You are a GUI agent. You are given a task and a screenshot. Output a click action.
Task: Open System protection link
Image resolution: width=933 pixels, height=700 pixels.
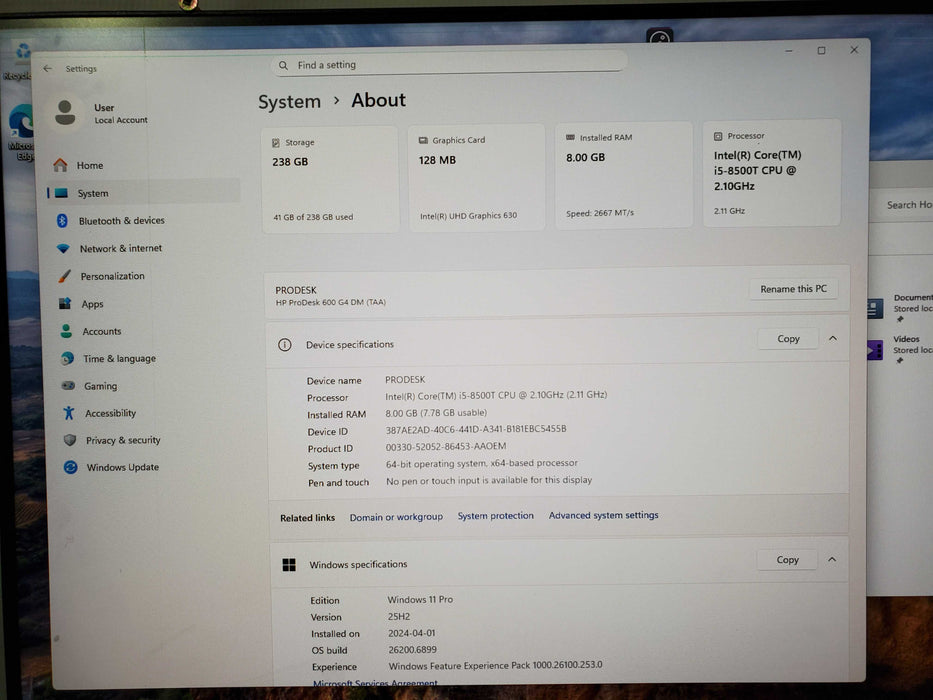pyautogui.click(x=496, y=515)
